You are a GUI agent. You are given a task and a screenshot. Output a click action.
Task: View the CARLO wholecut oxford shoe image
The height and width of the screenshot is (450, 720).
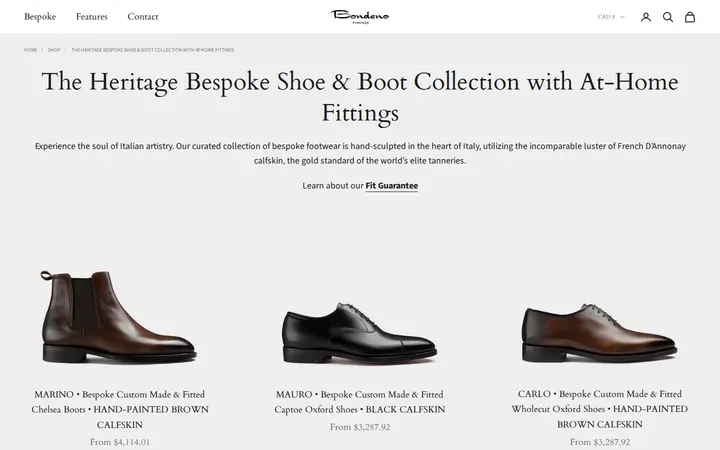point(599,333)
